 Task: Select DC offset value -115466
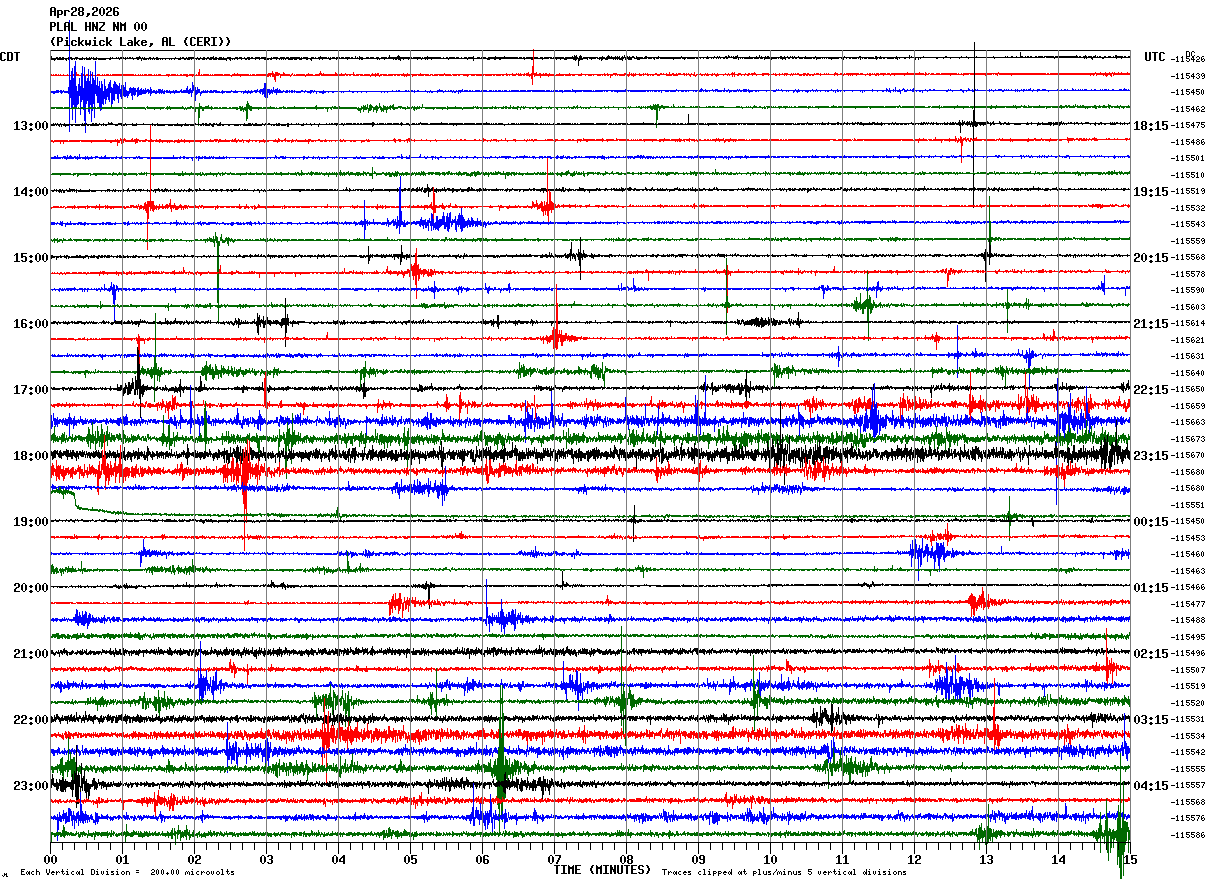[1188, 587]
